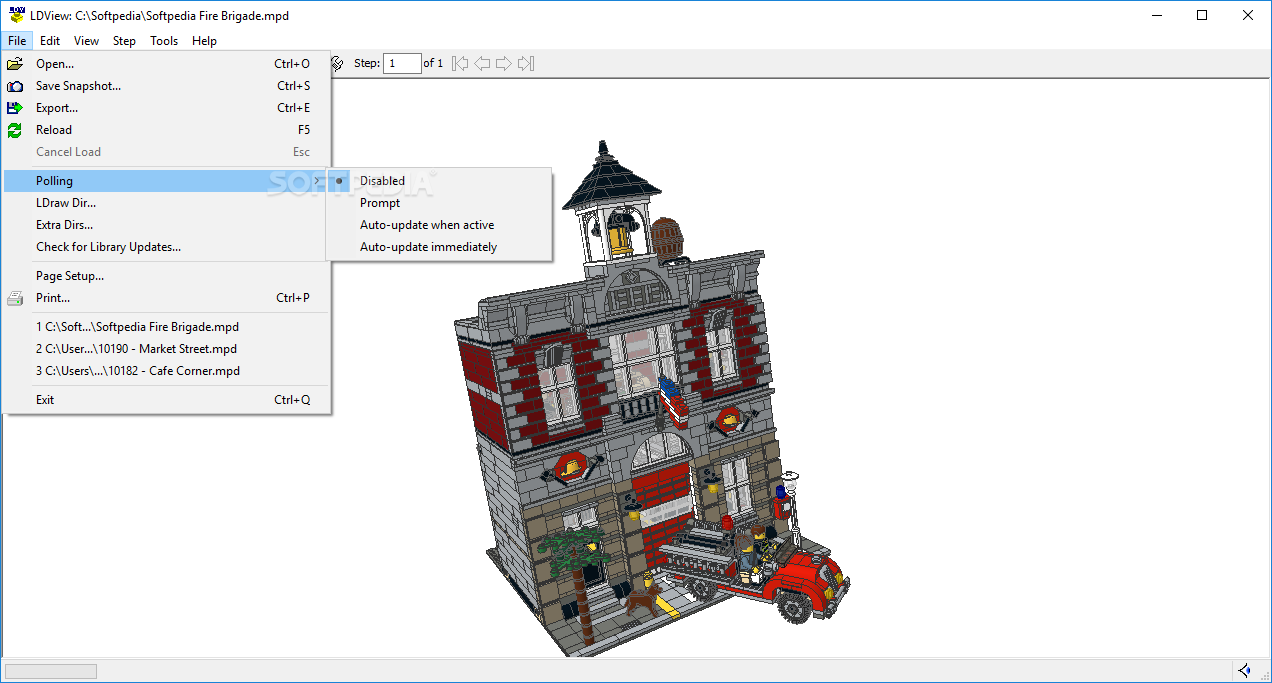The width and height of the screenshot is (1272, 683).
Task: Select the Disabled polling option
Action: [439, 181]
